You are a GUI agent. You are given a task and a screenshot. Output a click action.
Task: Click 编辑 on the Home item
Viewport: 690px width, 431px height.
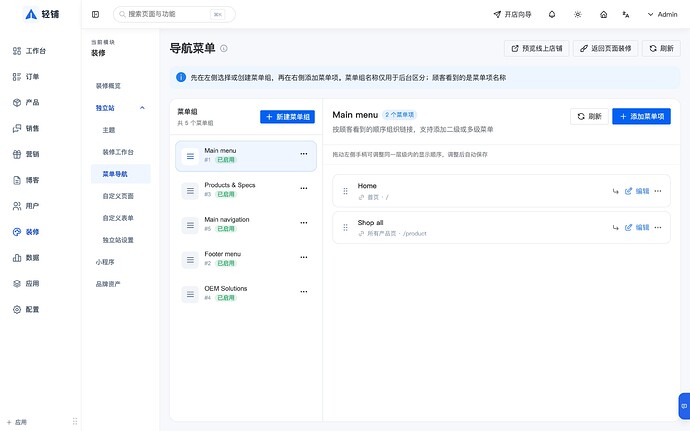point(637,191)
